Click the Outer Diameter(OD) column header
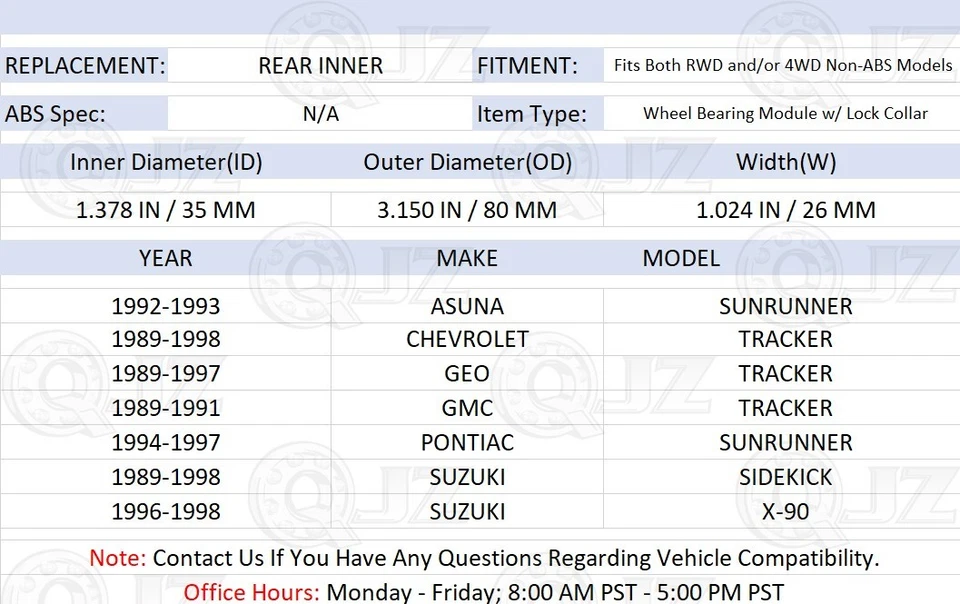This screenshot has width=960, height=604. 468,161
